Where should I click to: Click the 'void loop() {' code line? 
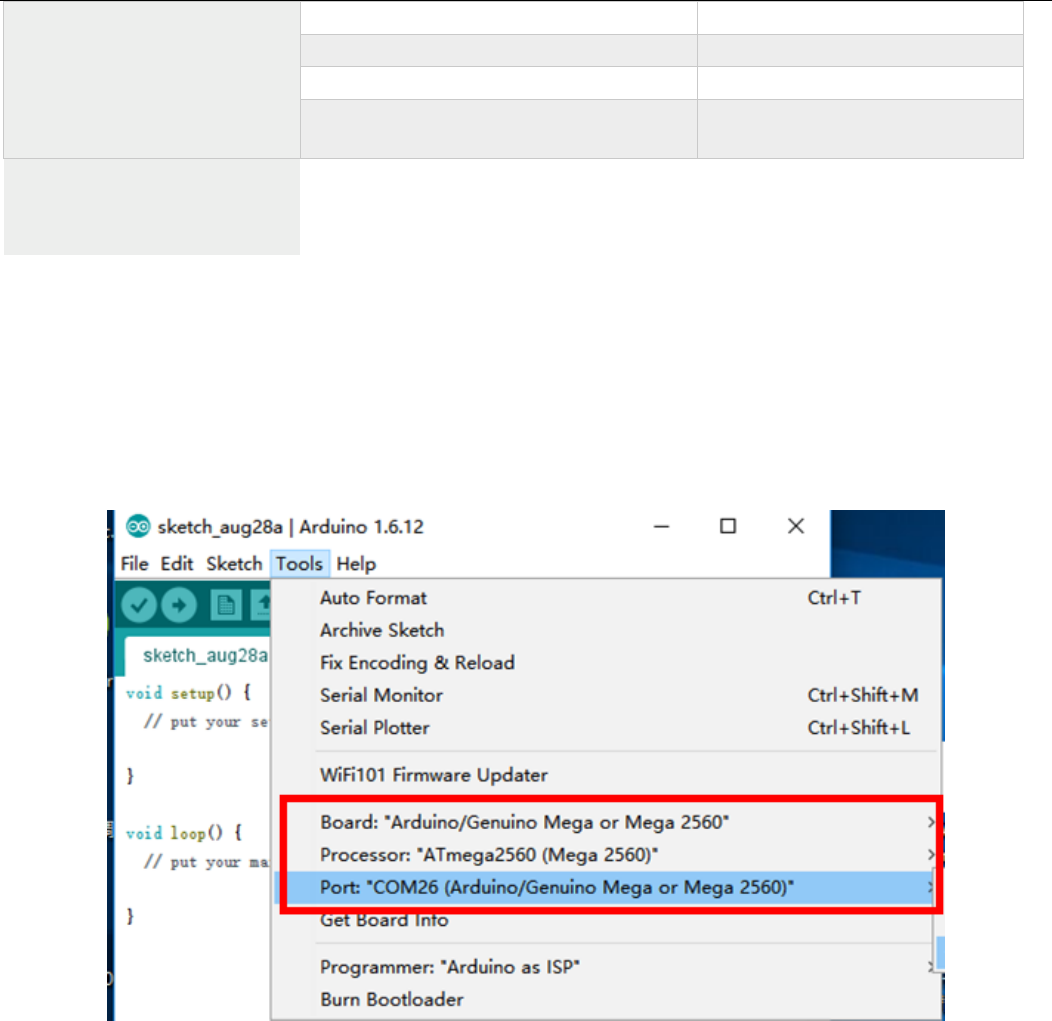[x=184, y=833]
